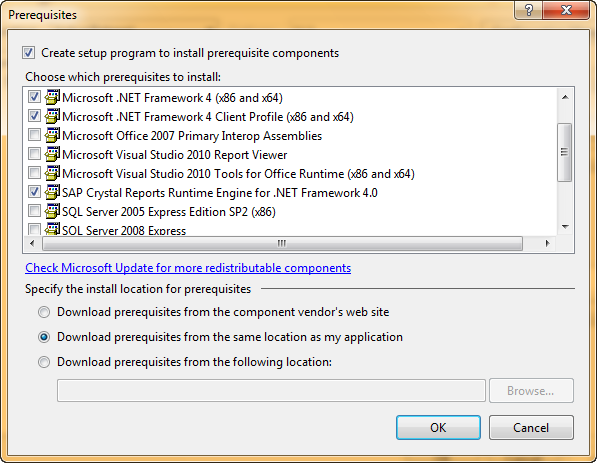The width and height of the screenshot is (597, 463).
Task: Uncheck Microsoft .NET Framework 4 (x86 and x64)
Action: point(34,97)
